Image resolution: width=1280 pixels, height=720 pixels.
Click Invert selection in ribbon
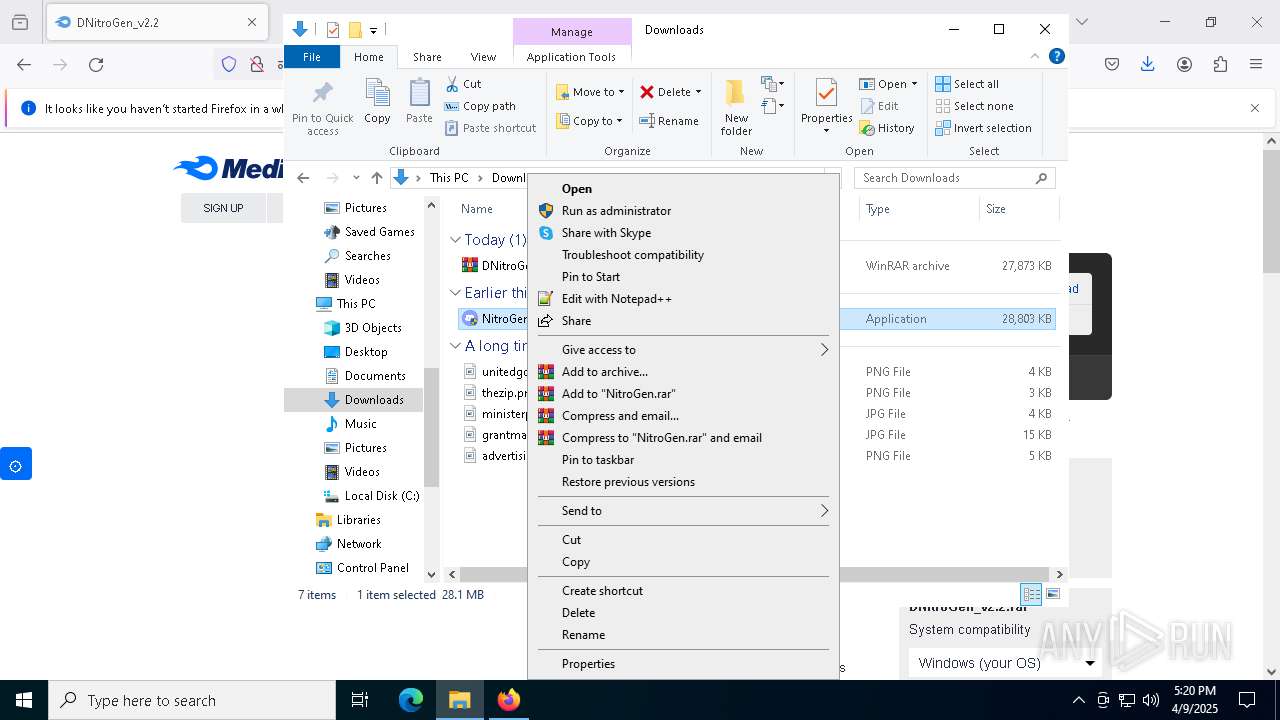[983, 128]
